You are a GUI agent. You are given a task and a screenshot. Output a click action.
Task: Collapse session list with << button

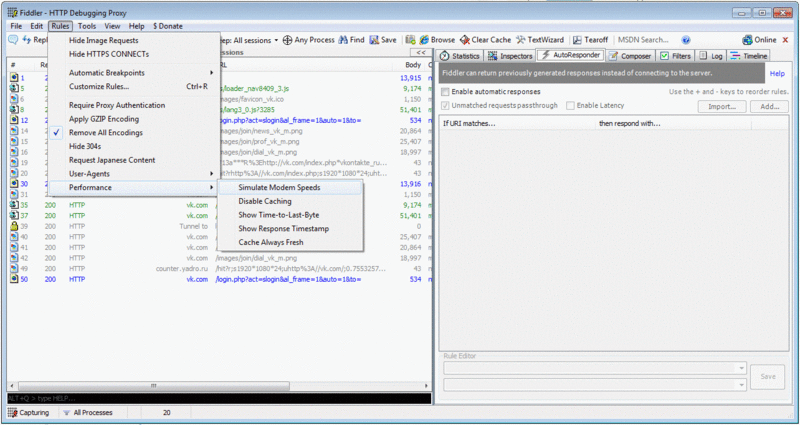[x=421, y=52]
